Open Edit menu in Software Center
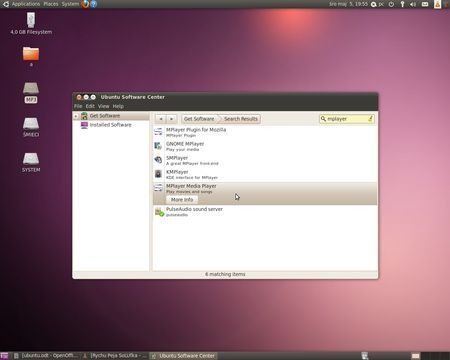 click(x=90, y=106)
